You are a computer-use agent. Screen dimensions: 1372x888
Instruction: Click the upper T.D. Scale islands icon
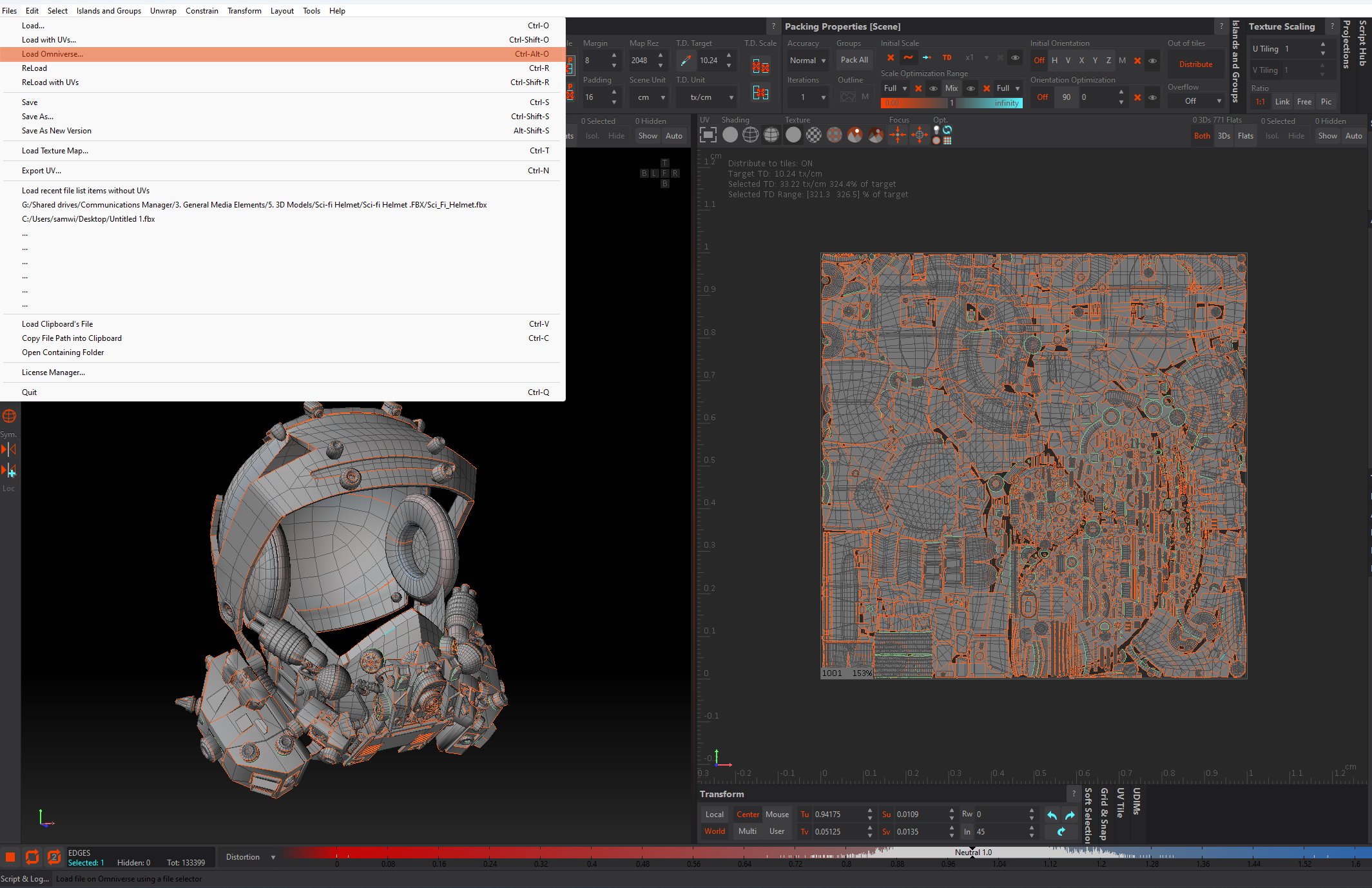(760, 66)
